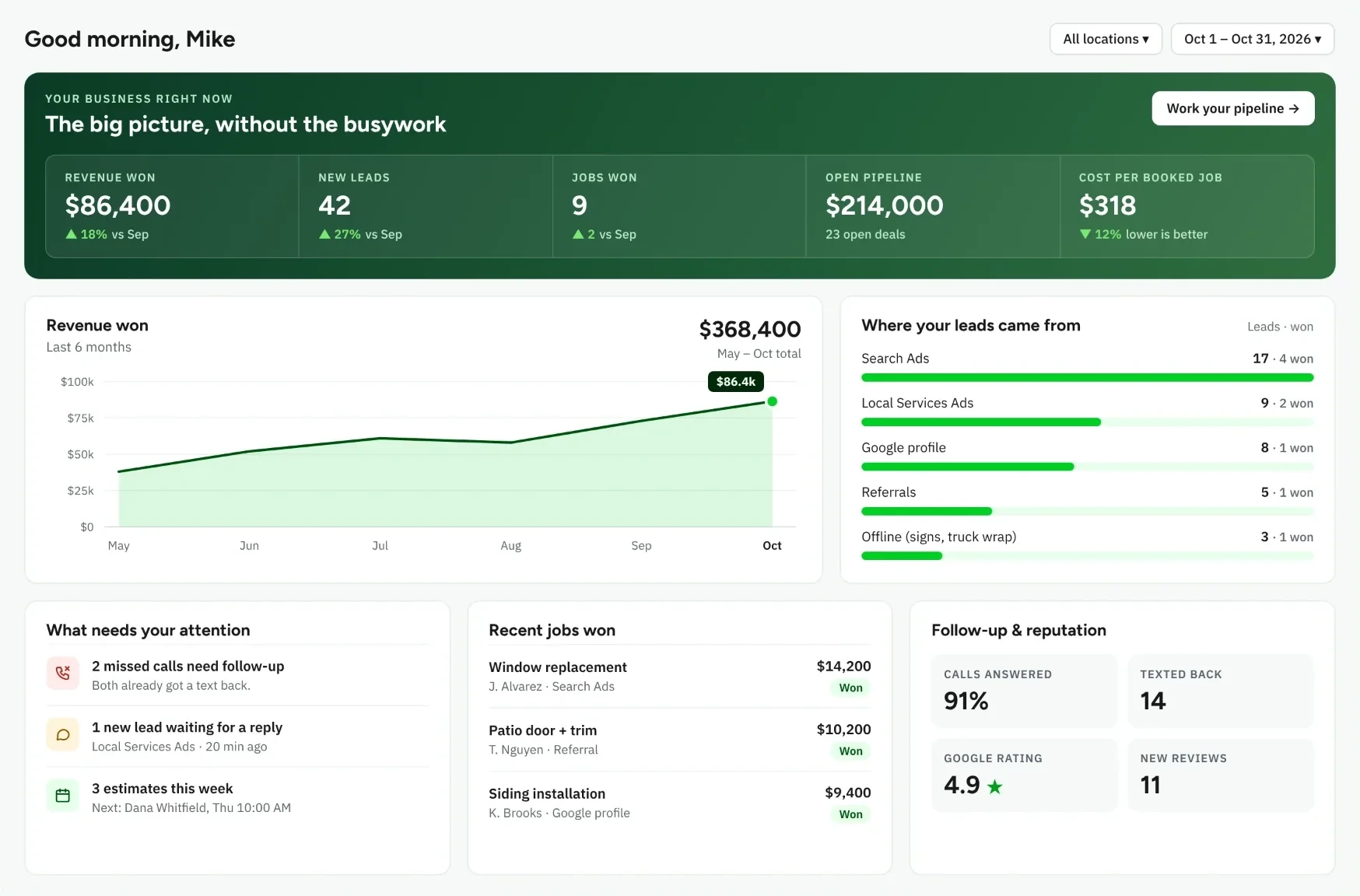Open the Cost Per Booked Job card
This screenshot has width=1360, height=896.
[1187, 206]
